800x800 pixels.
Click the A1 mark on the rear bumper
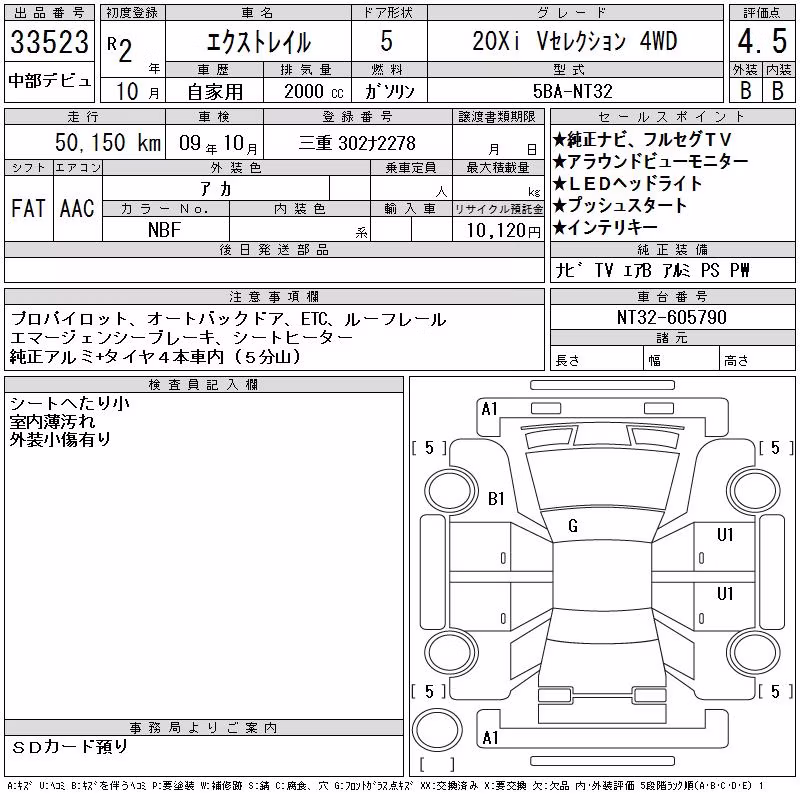click(x=490, y=738)
